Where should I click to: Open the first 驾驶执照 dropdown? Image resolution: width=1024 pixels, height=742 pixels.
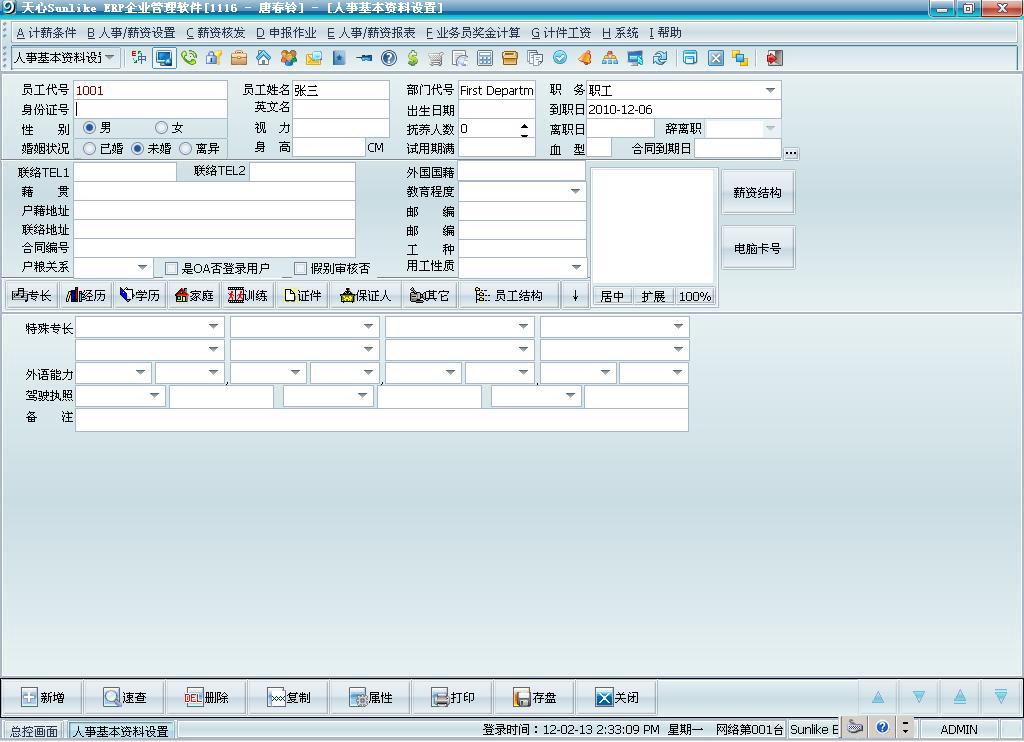155,395
